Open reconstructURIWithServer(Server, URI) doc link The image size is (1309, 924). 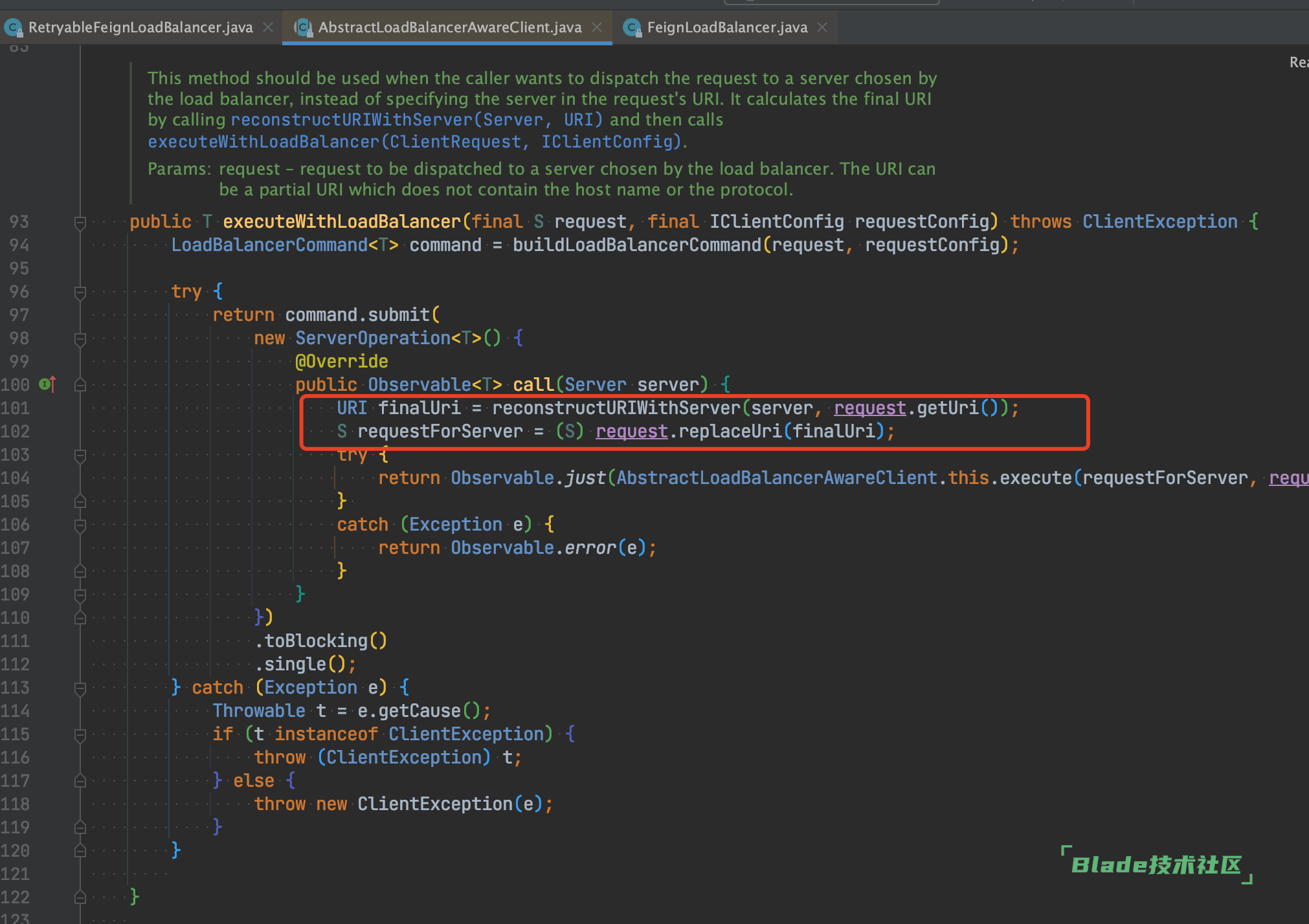[x=417, y=120]
